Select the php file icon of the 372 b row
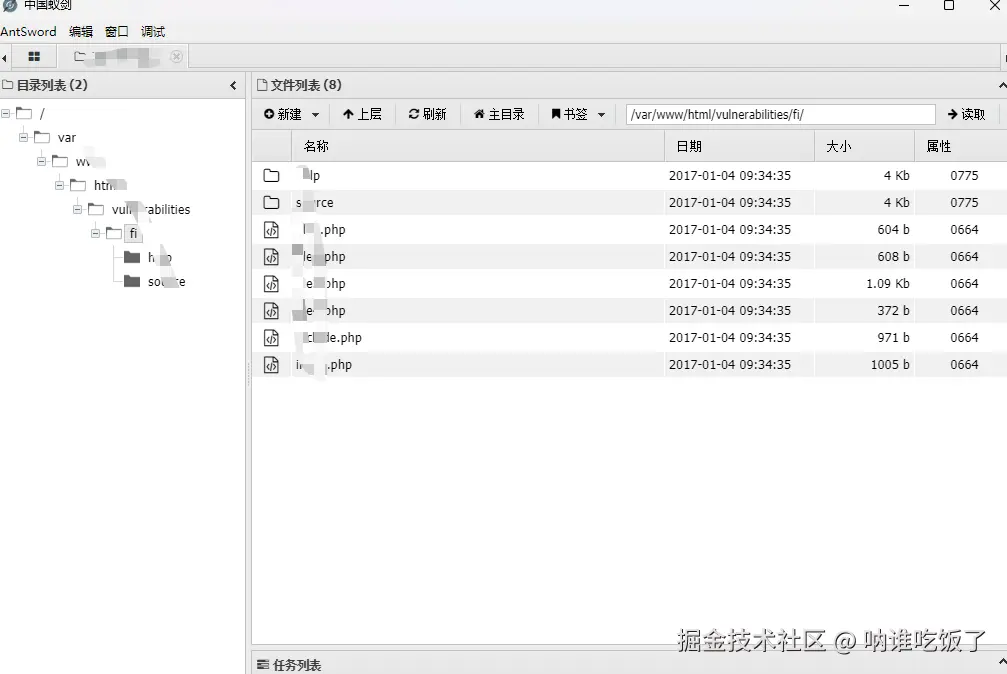Image resolution: width=1007 pixels, height=674 pixels. click(272, 310)
